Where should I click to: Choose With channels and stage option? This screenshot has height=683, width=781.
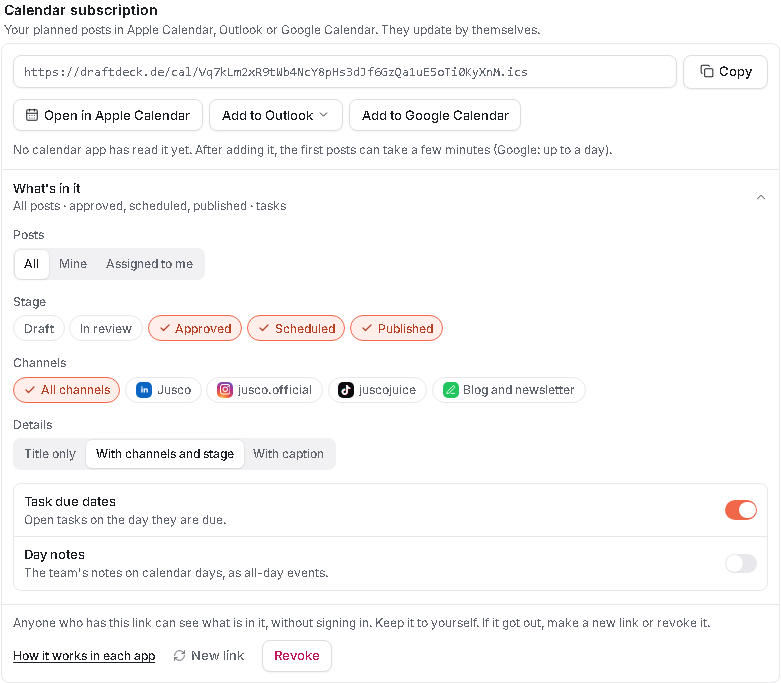(x=165, y=453)
